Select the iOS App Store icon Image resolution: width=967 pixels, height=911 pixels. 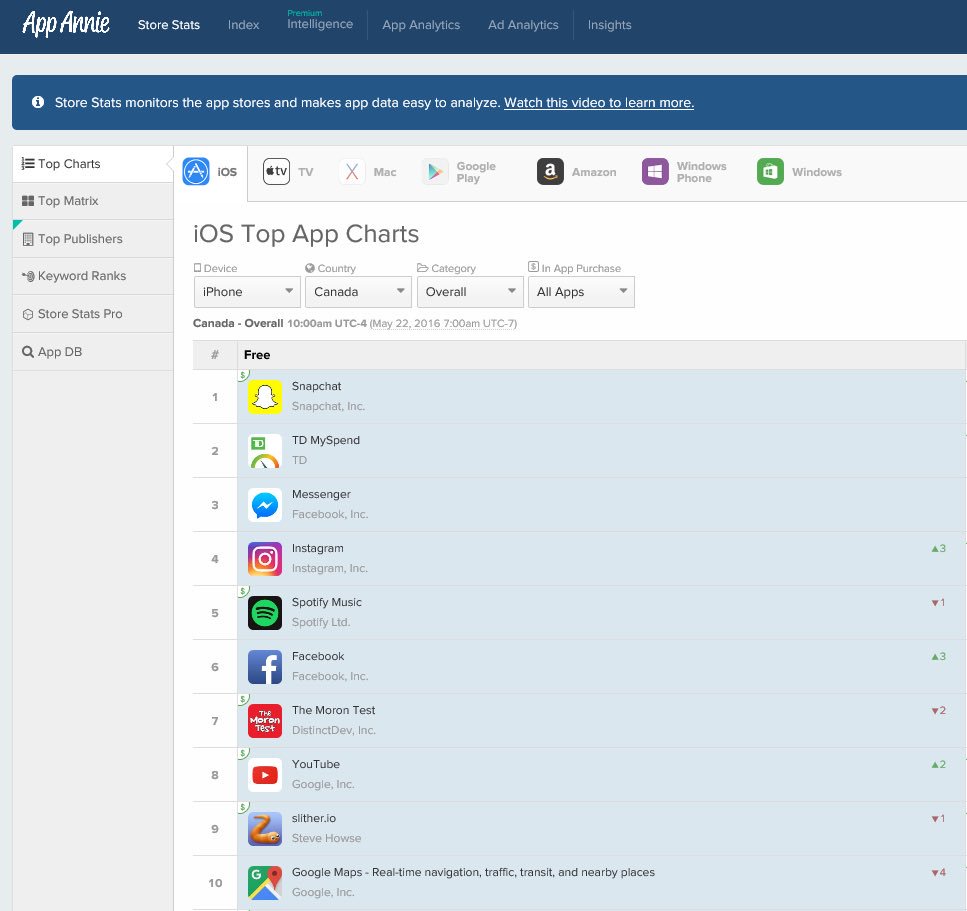pyautogui.click(x=196, y=171)
